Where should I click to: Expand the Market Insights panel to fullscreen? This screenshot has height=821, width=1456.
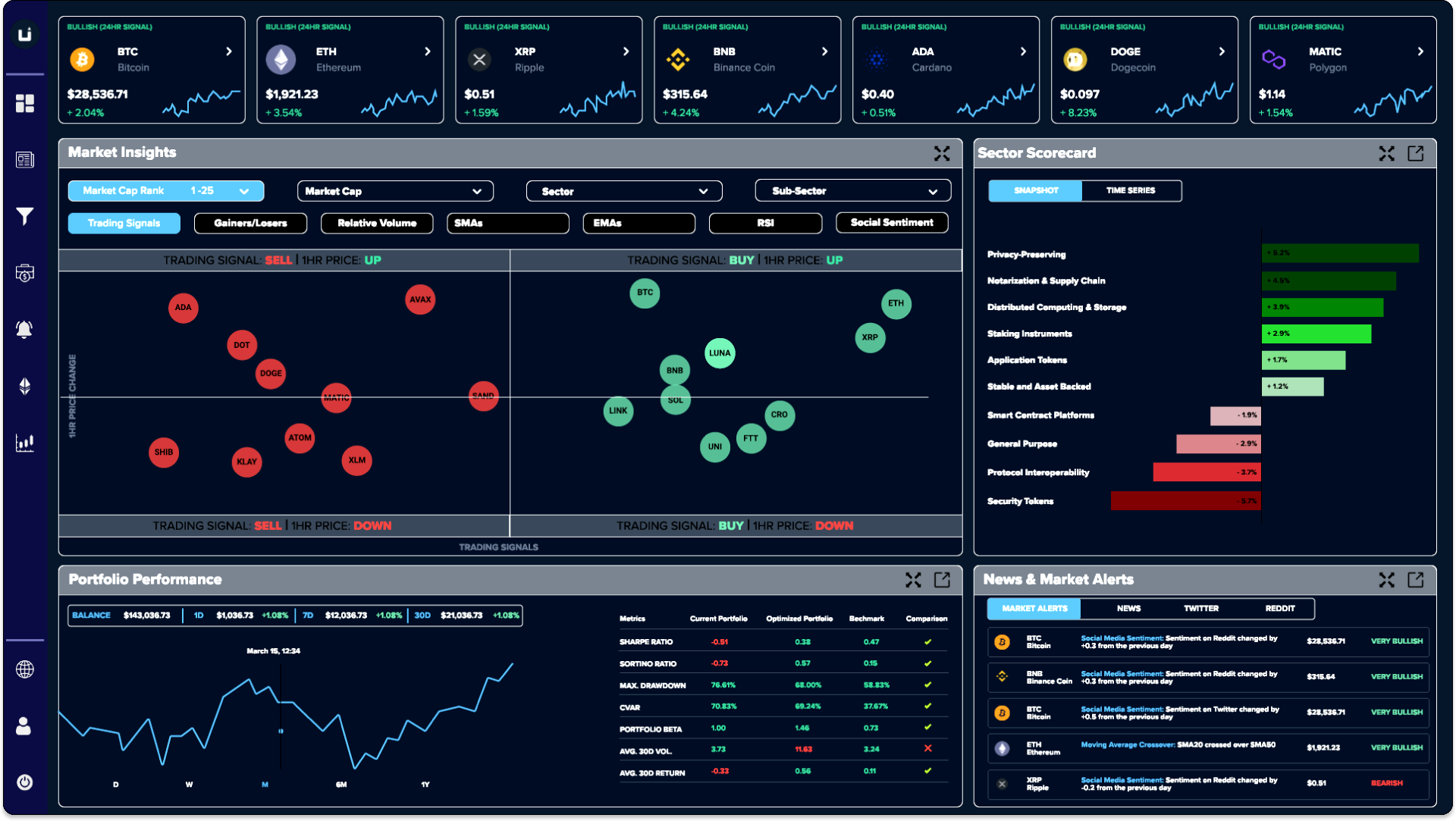tap(942, 153)
